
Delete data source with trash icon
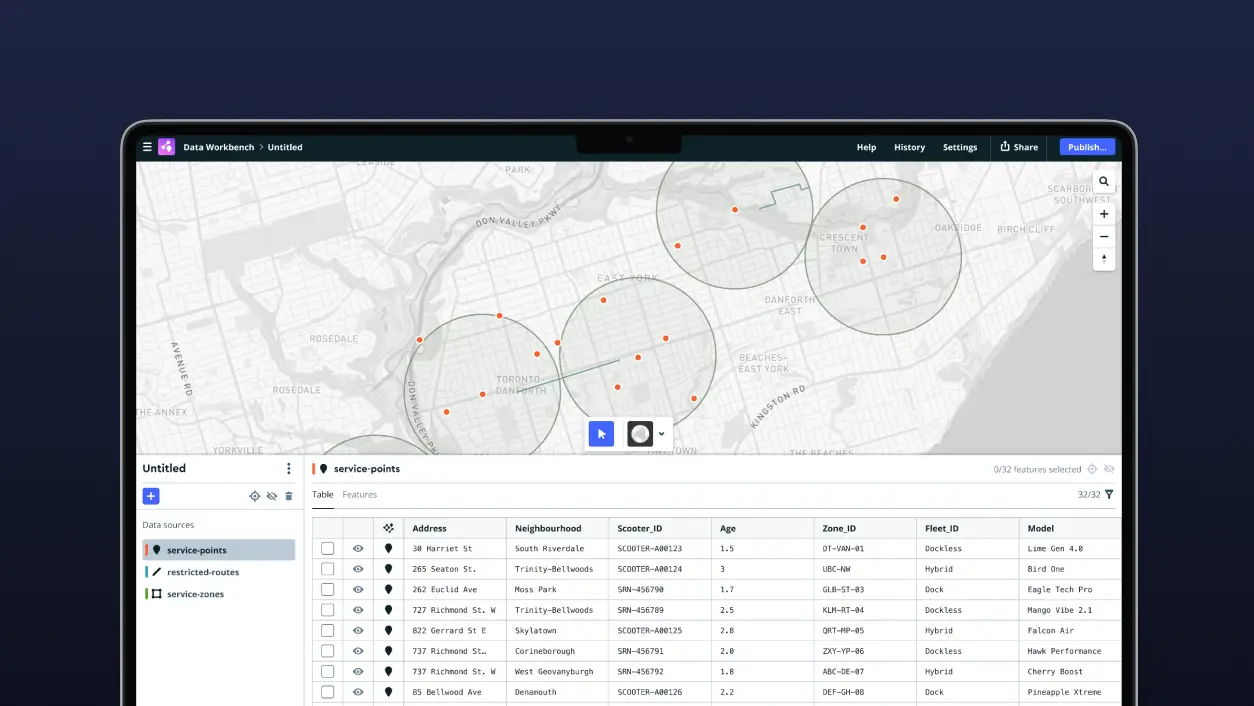tap(289, 496)
